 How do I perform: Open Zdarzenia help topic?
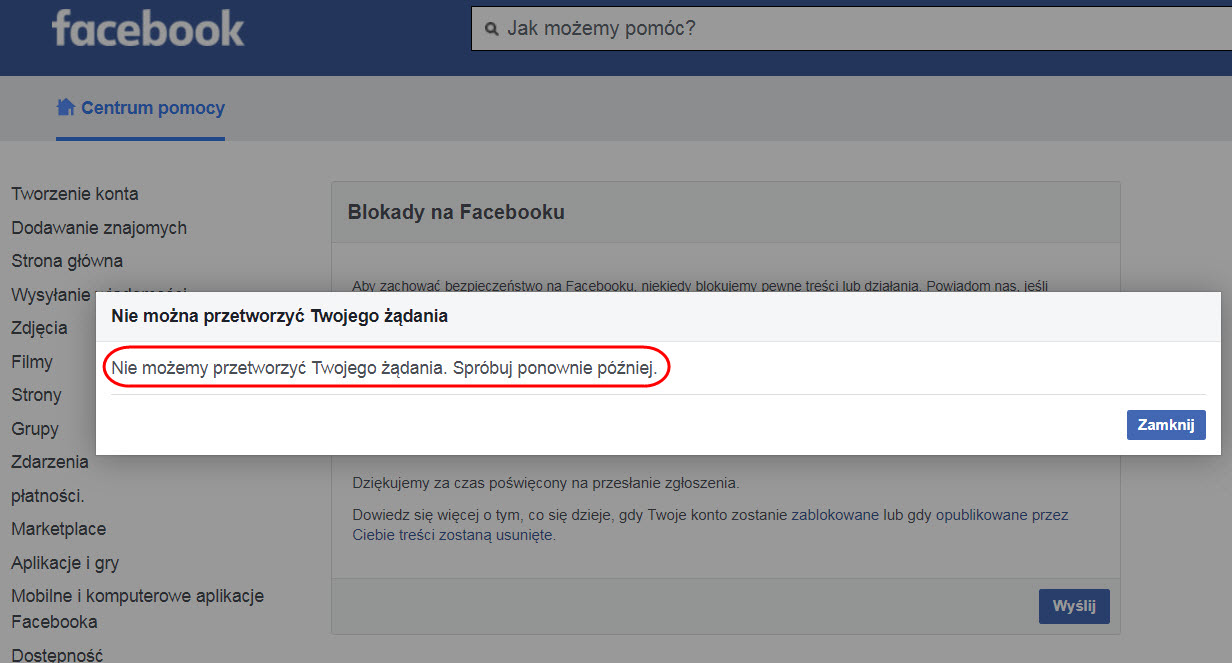[50, 462]
